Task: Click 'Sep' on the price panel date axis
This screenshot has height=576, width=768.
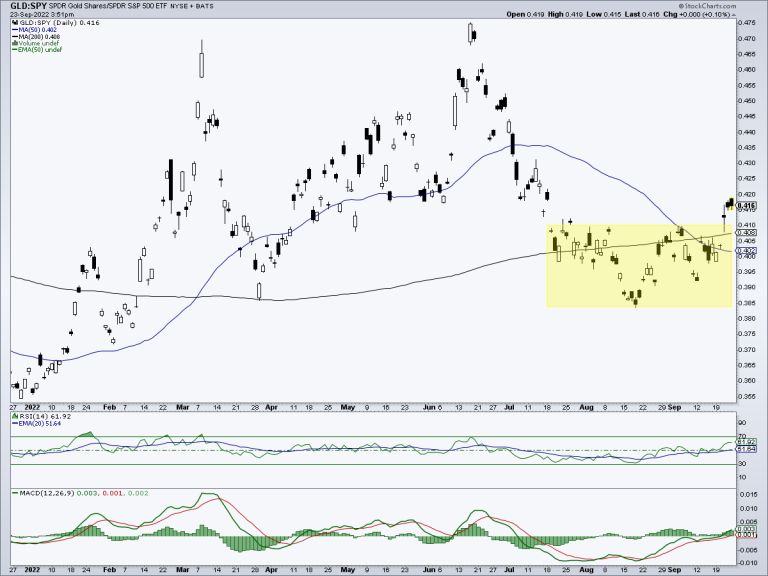Action: (674, 407)
